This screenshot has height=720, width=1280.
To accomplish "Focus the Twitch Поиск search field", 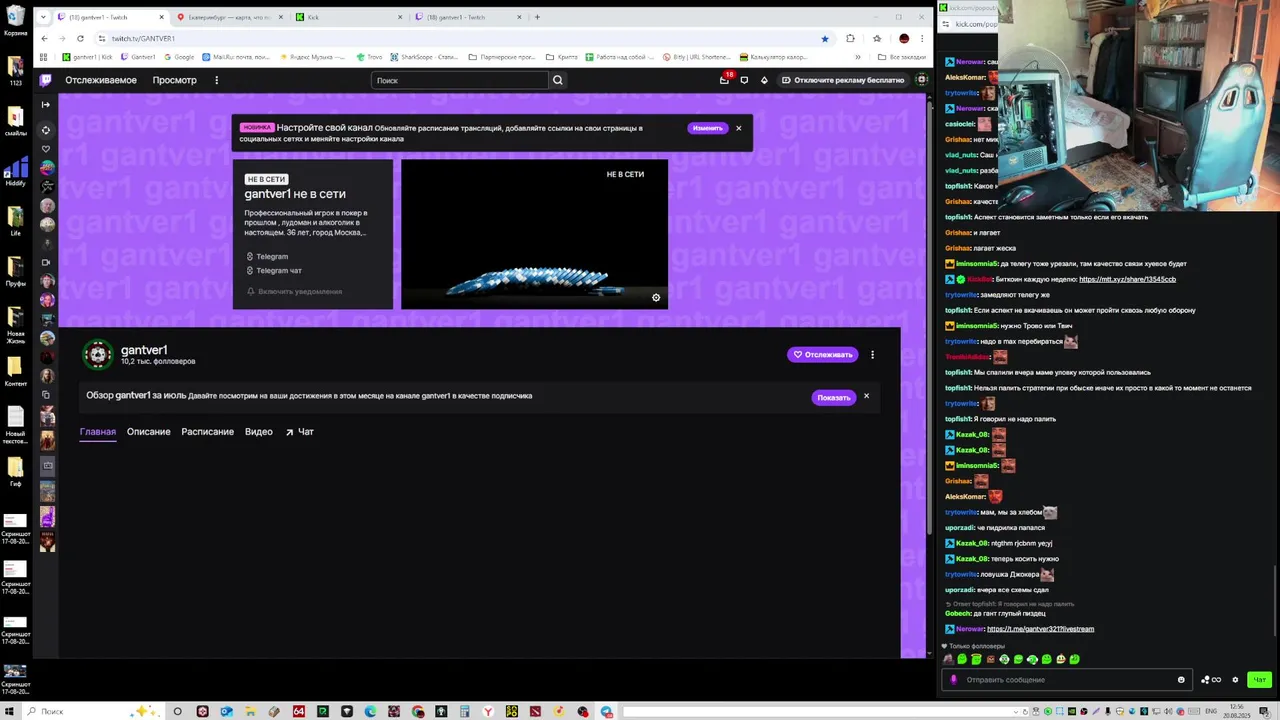I will 460,80.
